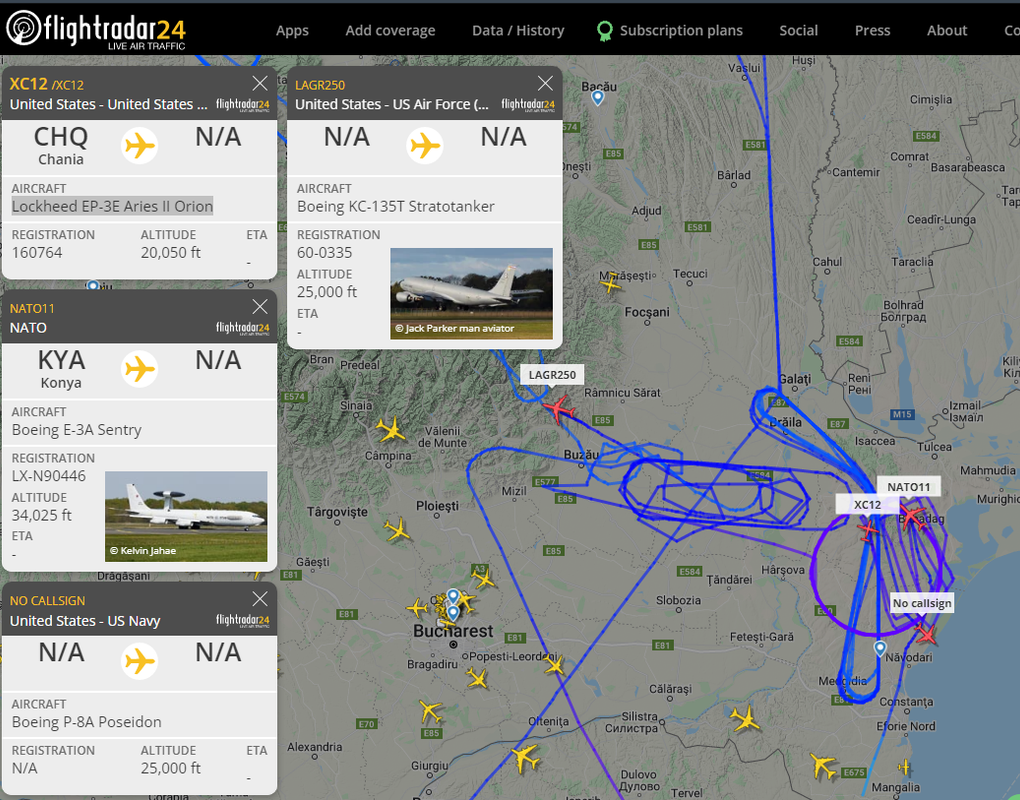The height and width of the screenshot is (800, 1020).
Task: Click the yellow plane near Mărășești
Action: [610, 282]
